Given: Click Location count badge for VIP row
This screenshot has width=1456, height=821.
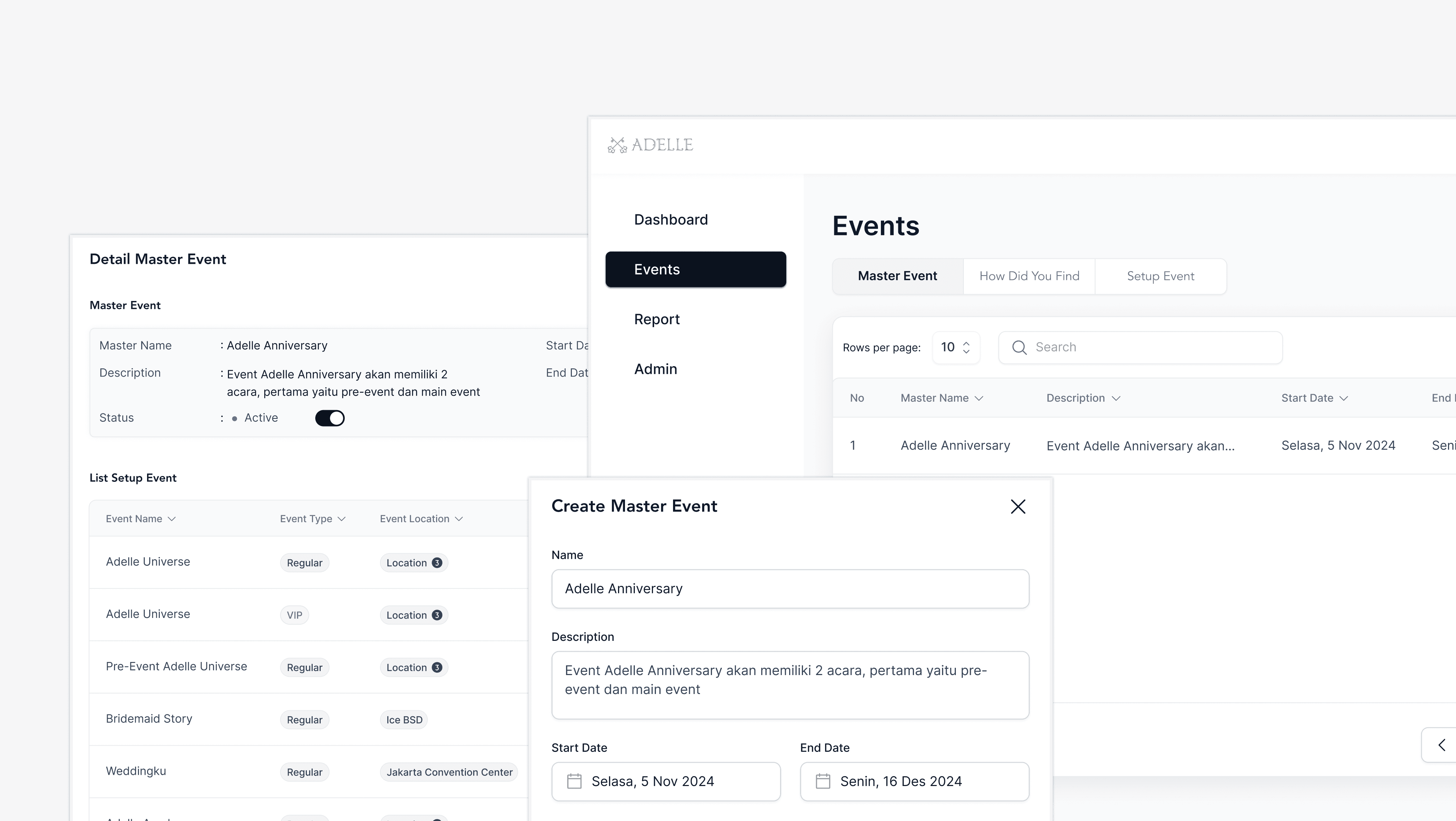Looking at the screenshot, I should [x=437, y=615].
